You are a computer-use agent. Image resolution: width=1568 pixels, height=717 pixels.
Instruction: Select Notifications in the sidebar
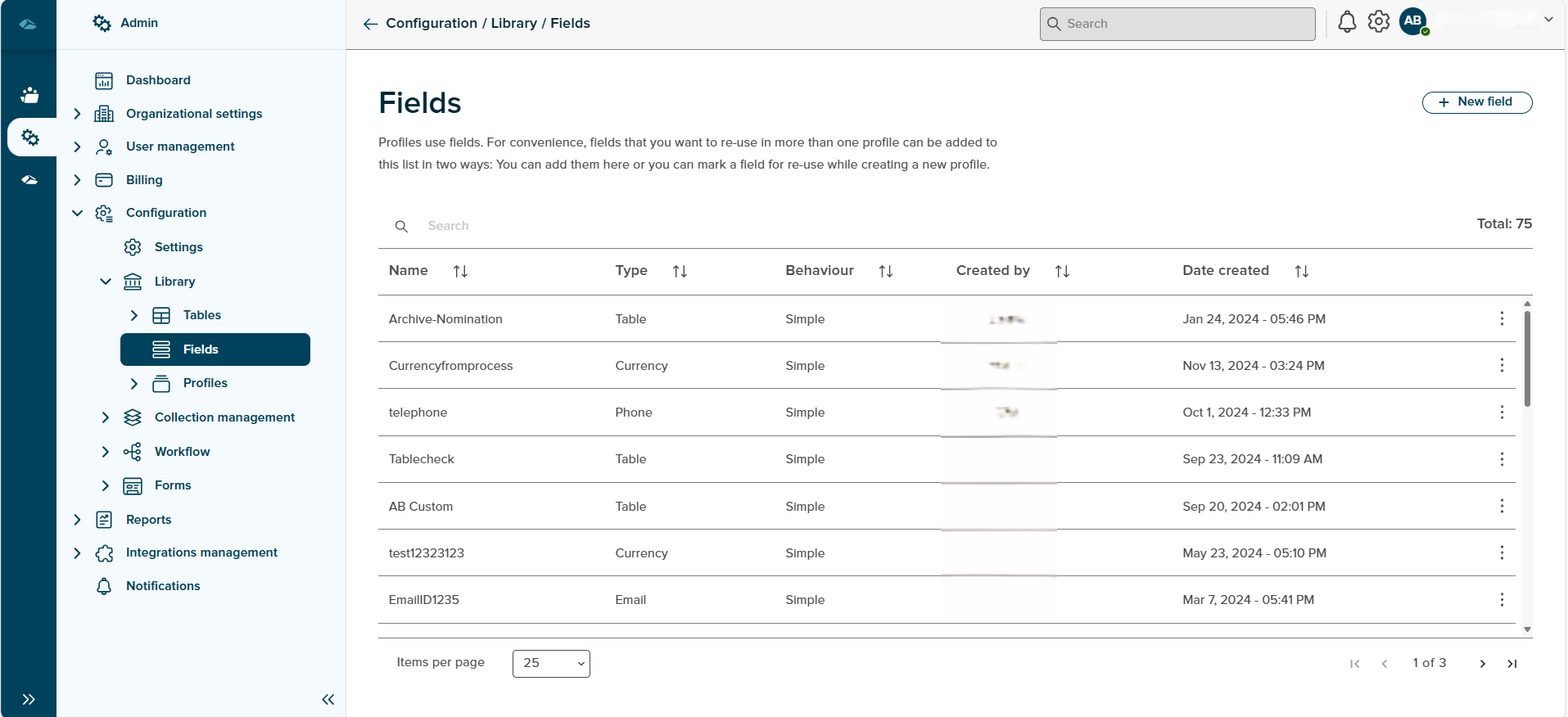coord(163,586)
